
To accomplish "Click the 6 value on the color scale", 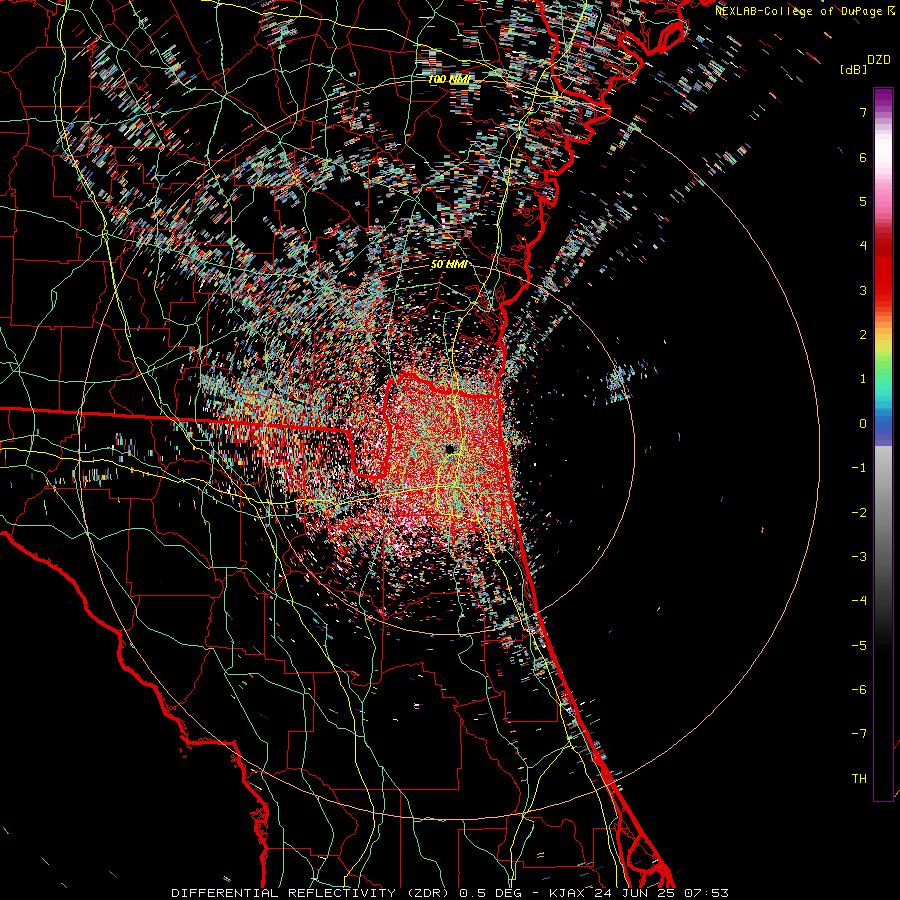I will pyautogui.click(x=863, y=157).
